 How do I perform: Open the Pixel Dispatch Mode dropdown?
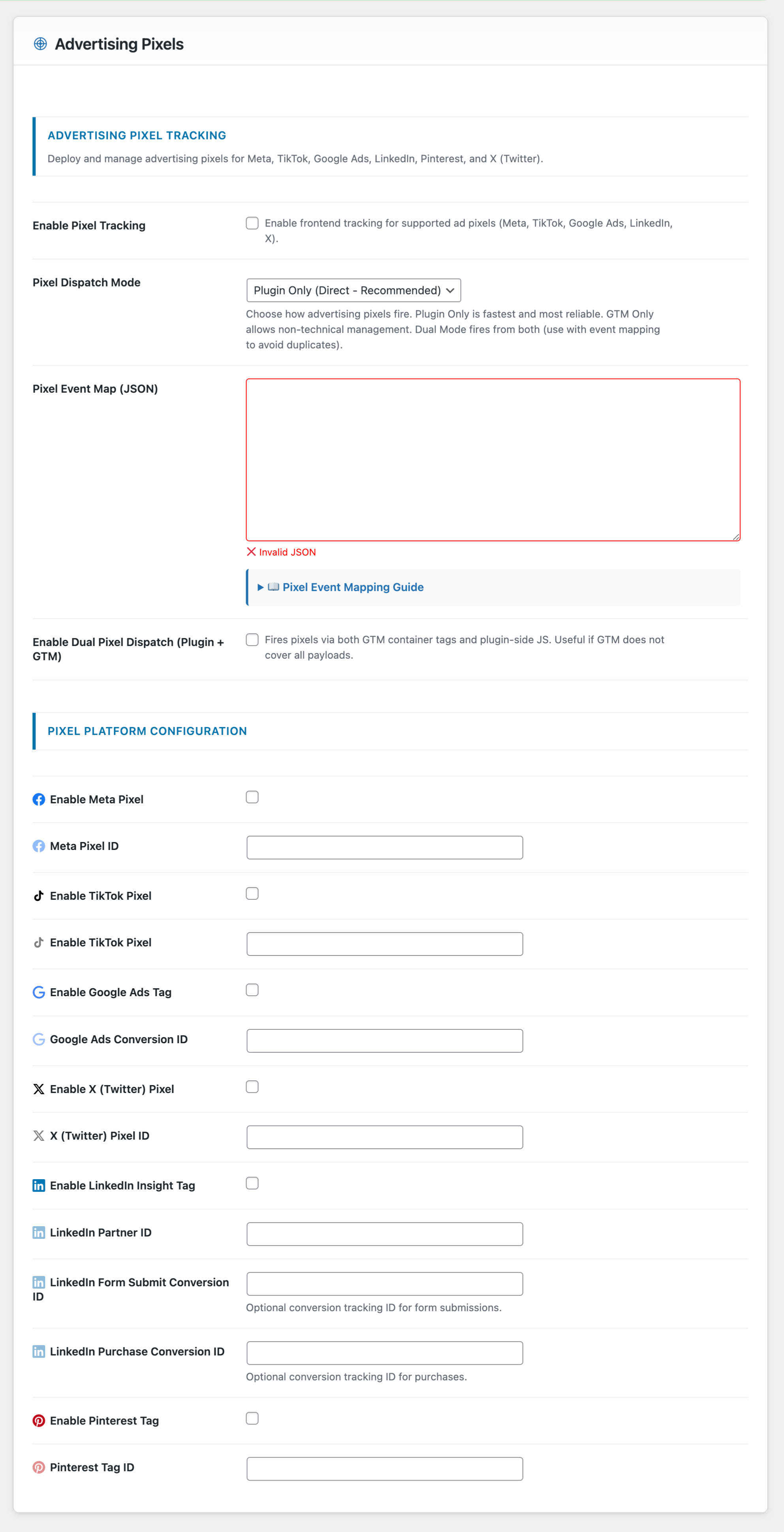[353, 290]
